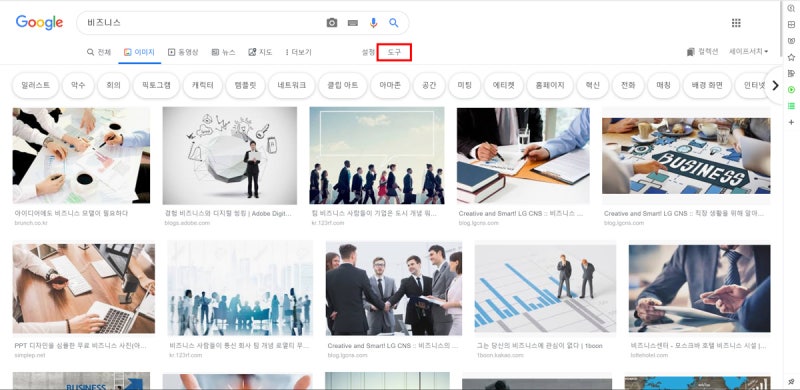800x390 pixels.
Task: Filter by the 아마존 chip
Action: 390,86
